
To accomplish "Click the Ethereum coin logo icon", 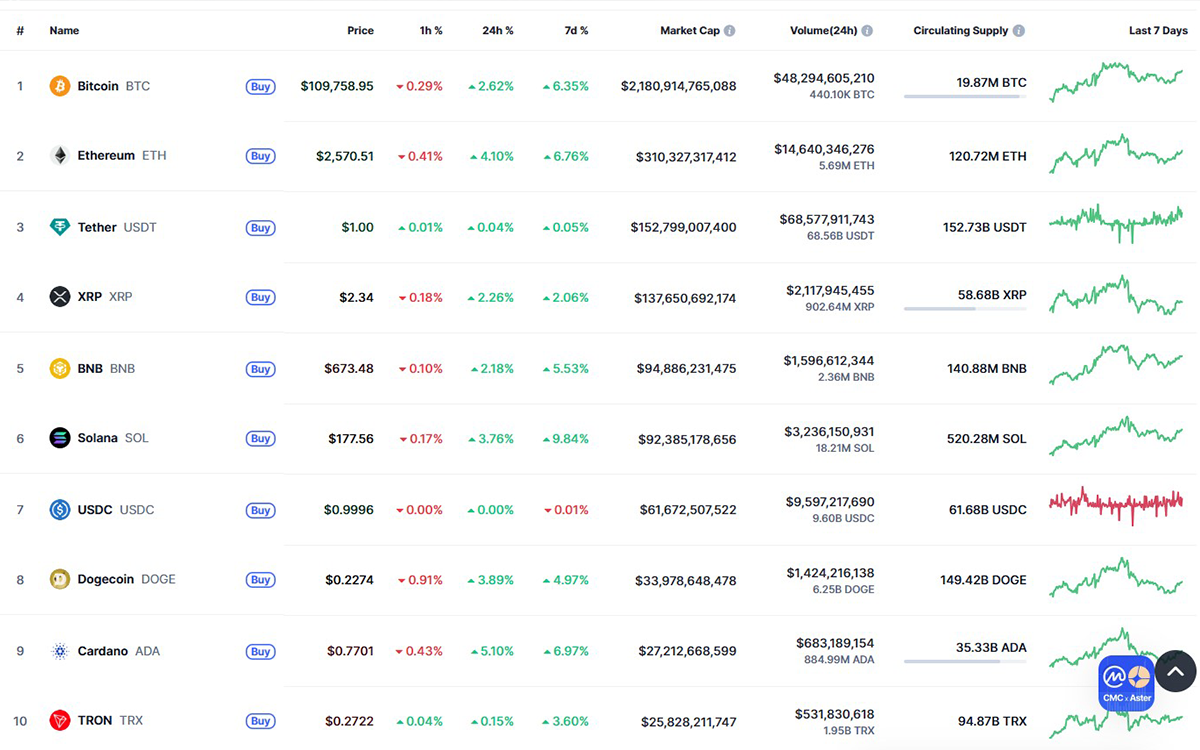I will (x=60, y=156).
